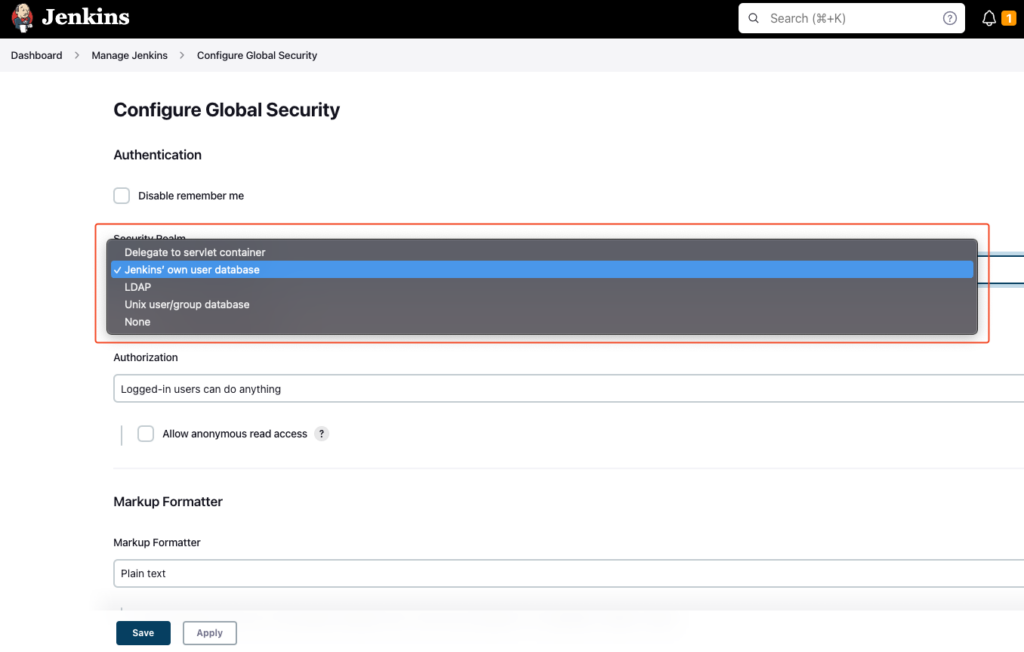The height and width of the screenshot is (652, 1024).
Task: Open Manage Jenkins breadcrumb
Action: pos(129,56)
